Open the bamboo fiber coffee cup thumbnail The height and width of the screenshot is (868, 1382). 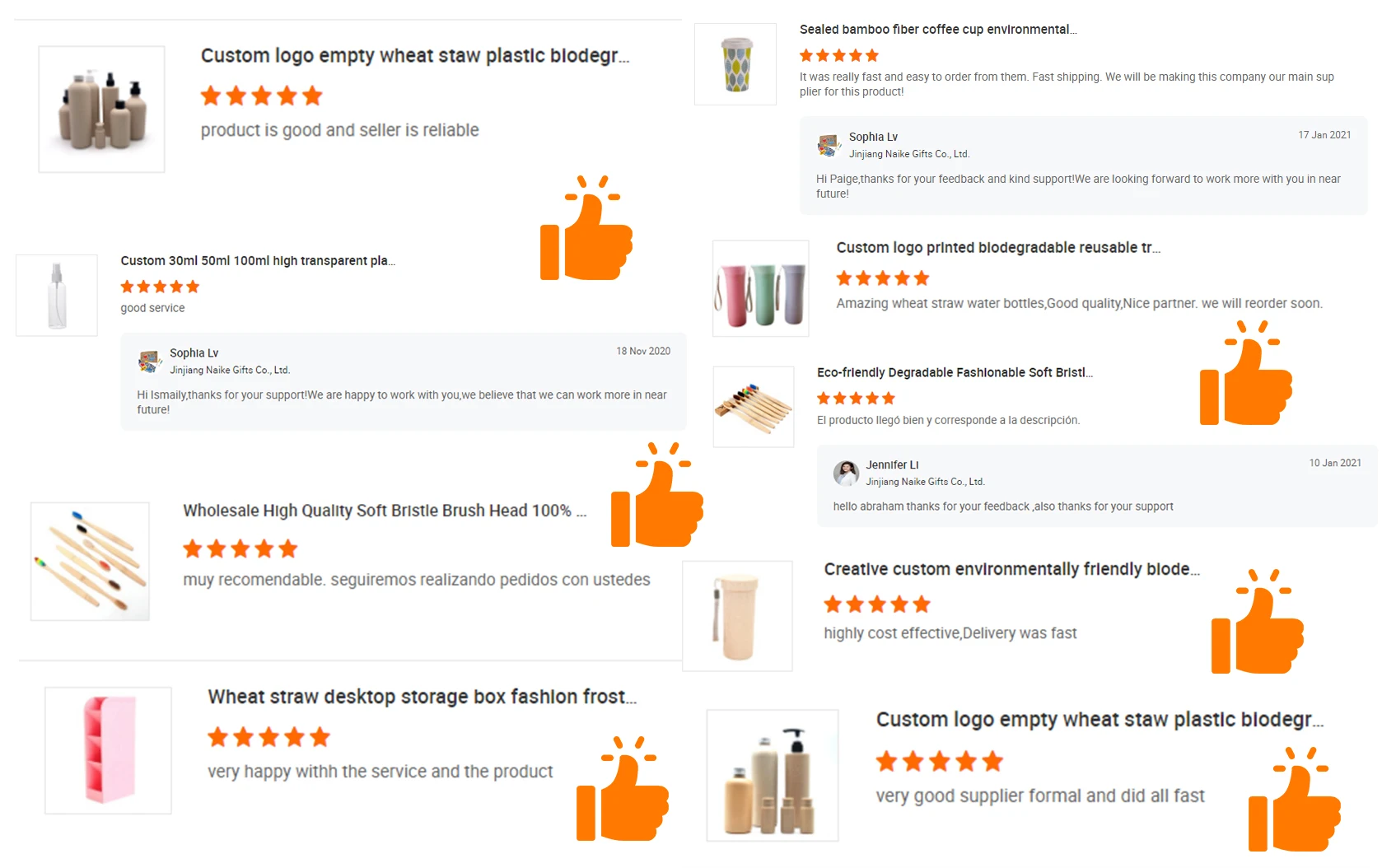[735, 64]
